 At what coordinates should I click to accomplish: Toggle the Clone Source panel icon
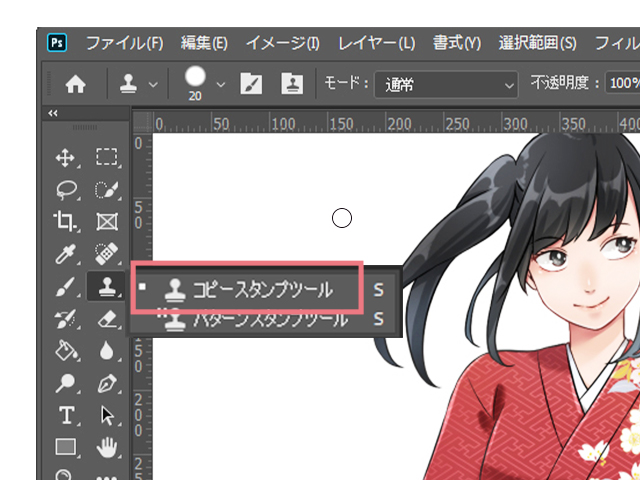[292, 84]
